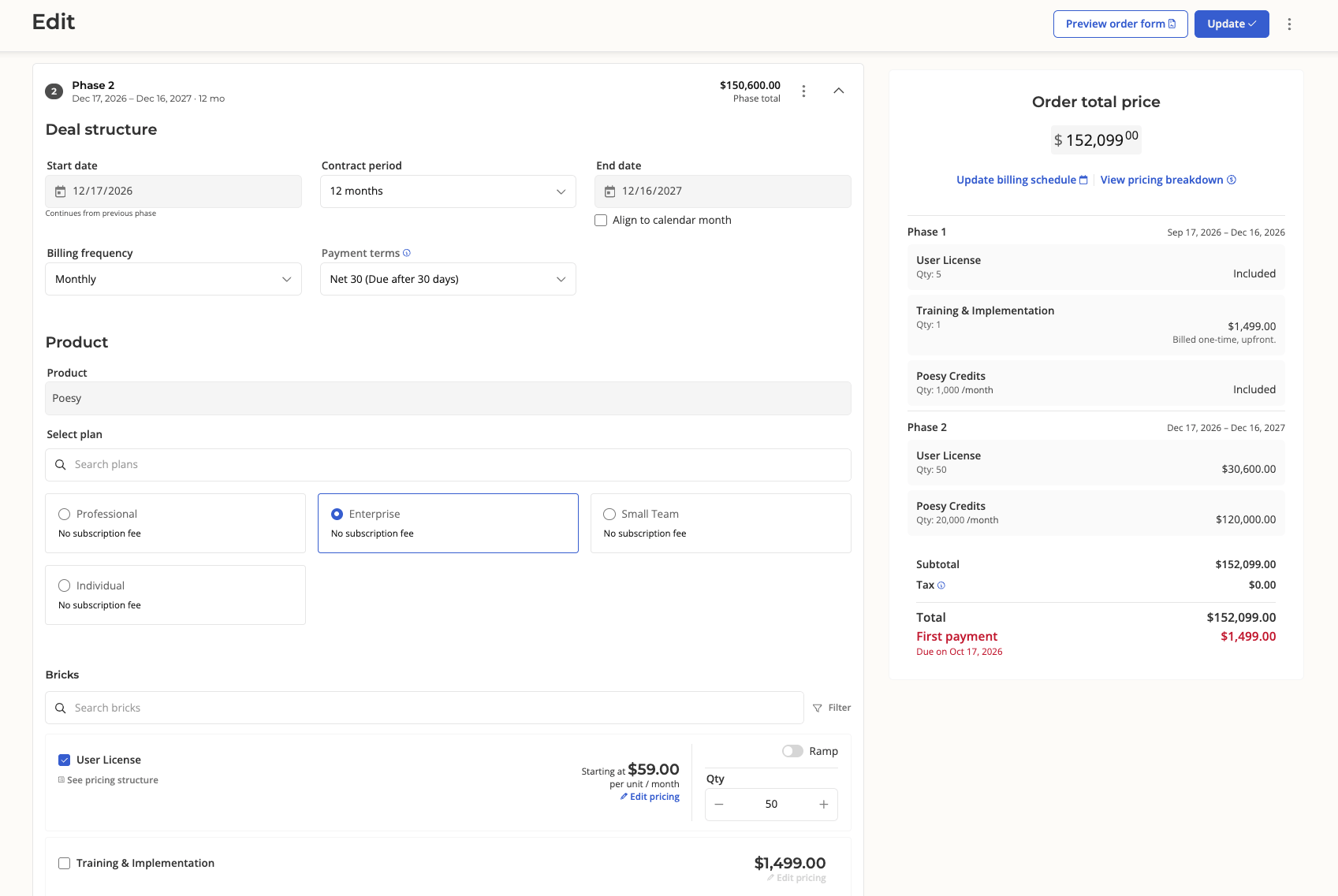Click the End date calendar icon
The image size is (1338, 896).
click(609, 191)
